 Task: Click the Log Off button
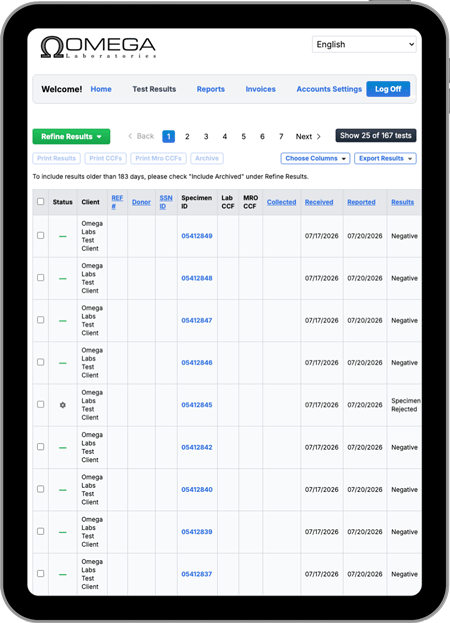click(388, 89)
